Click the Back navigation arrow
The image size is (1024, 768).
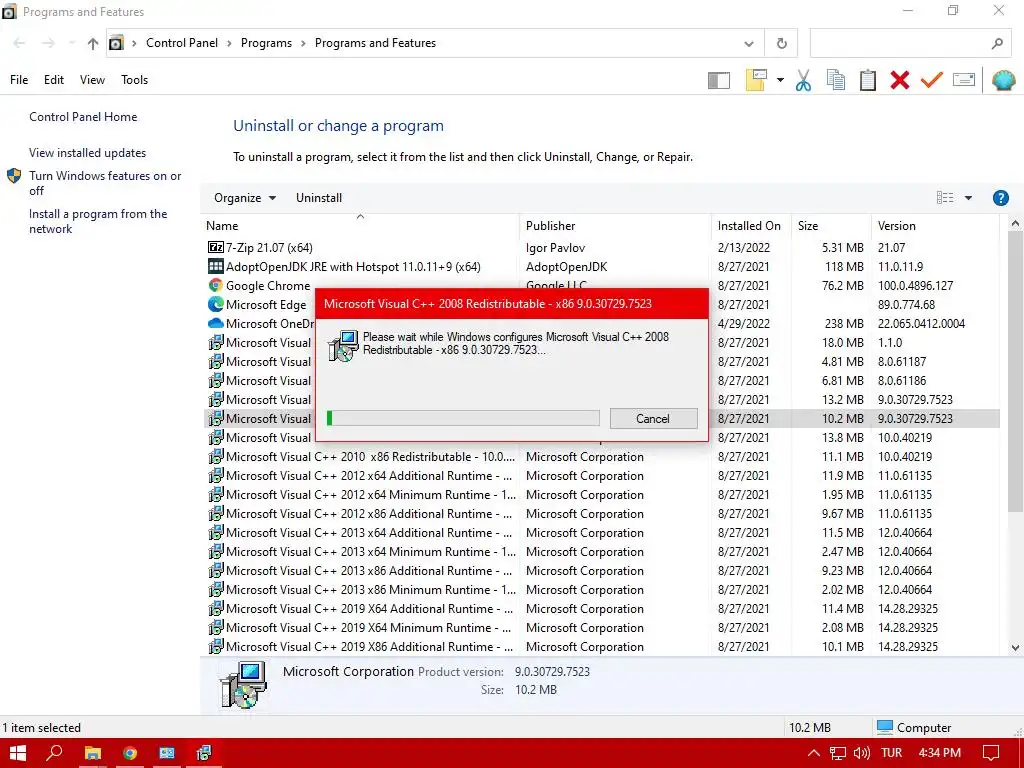coord(19,44)
